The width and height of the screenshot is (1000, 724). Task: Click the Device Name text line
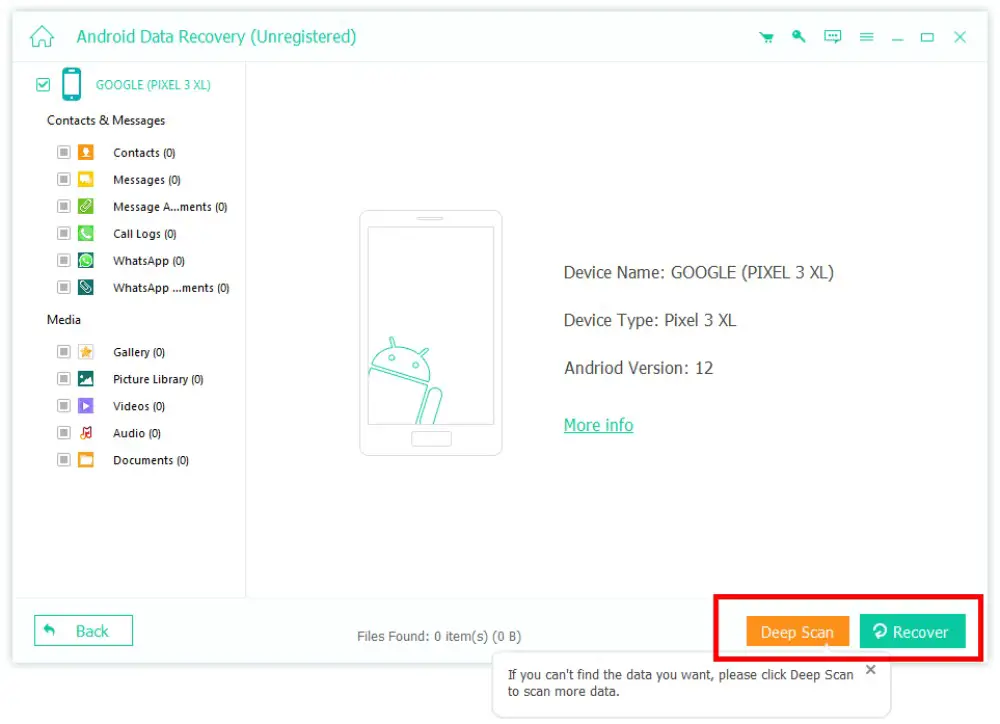click(698, 272)
